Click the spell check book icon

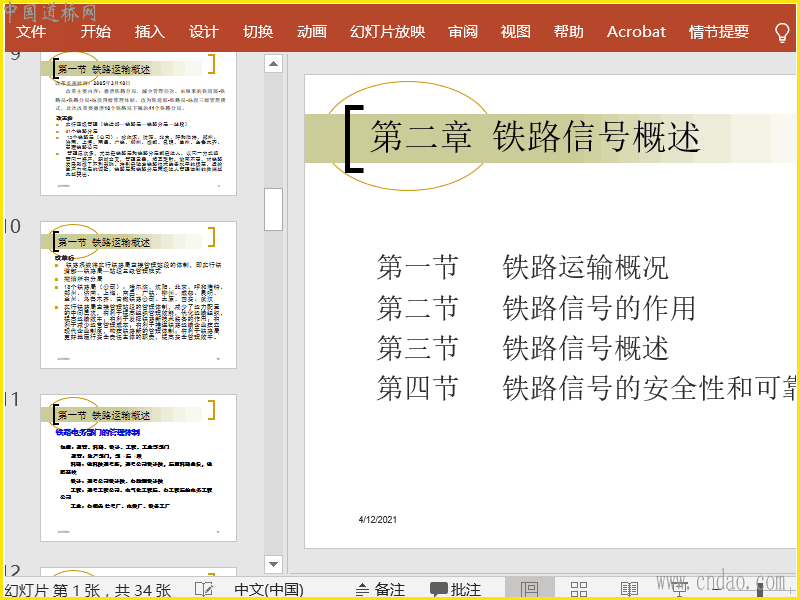204,590
